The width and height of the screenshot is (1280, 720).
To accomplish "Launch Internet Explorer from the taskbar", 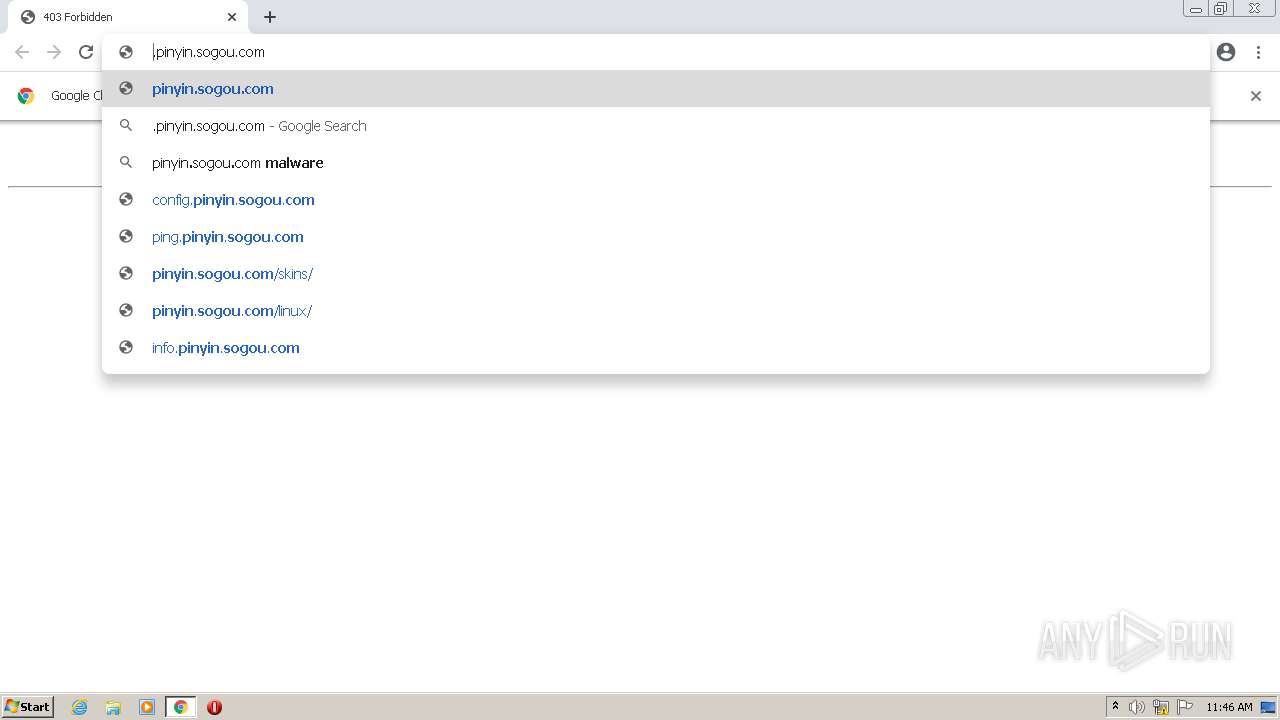I will [80, 707].
